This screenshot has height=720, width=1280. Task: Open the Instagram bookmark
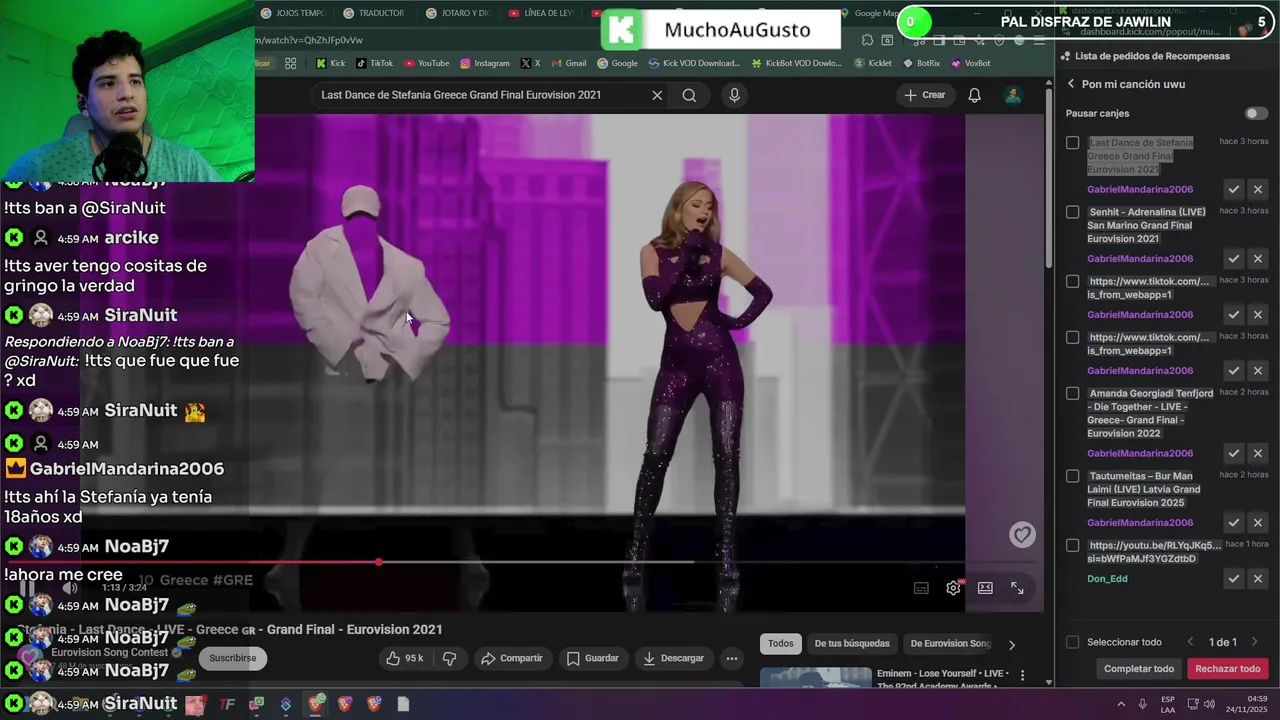(x=485, y=63)
